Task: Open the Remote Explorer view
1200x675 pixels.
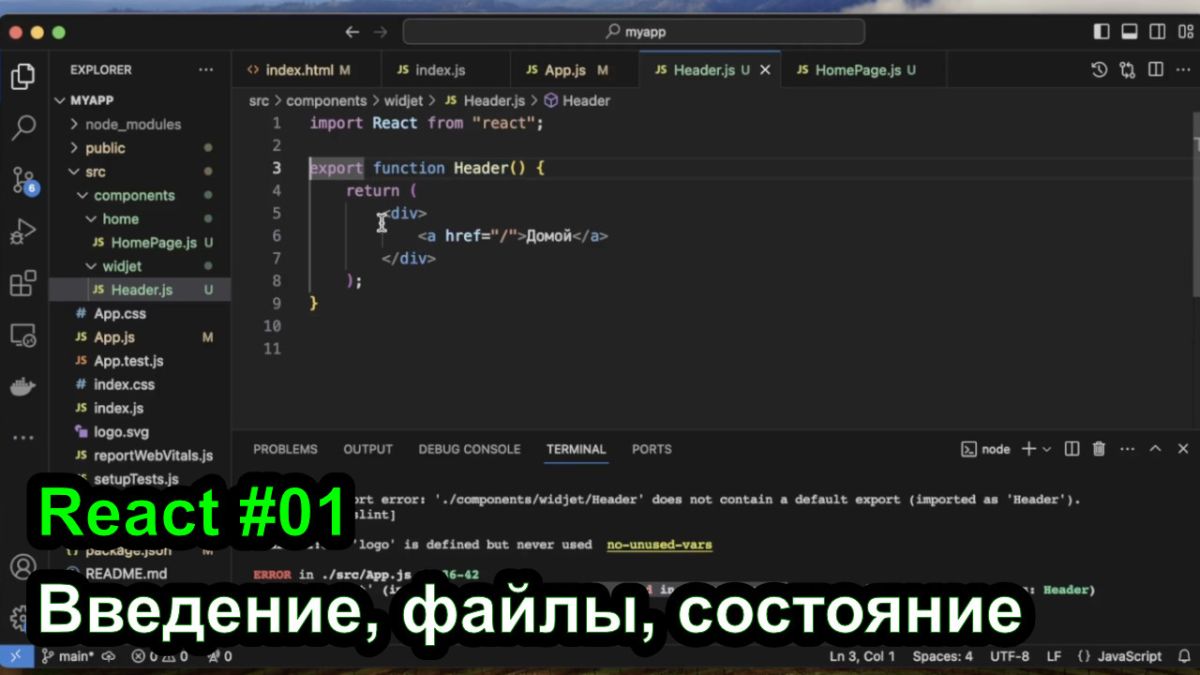Action: pos(23,335)
